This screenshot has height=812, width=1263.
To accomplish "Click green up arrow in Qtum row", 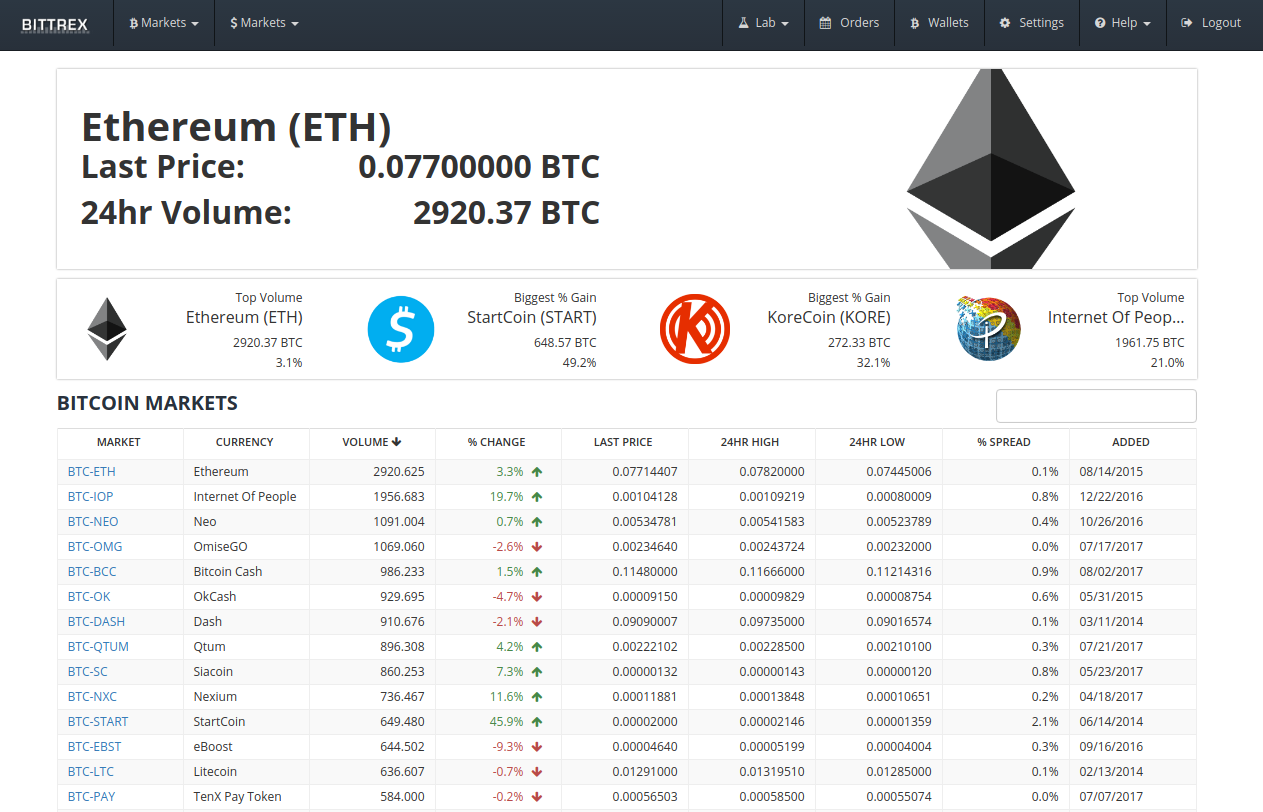I will [537, 647].
